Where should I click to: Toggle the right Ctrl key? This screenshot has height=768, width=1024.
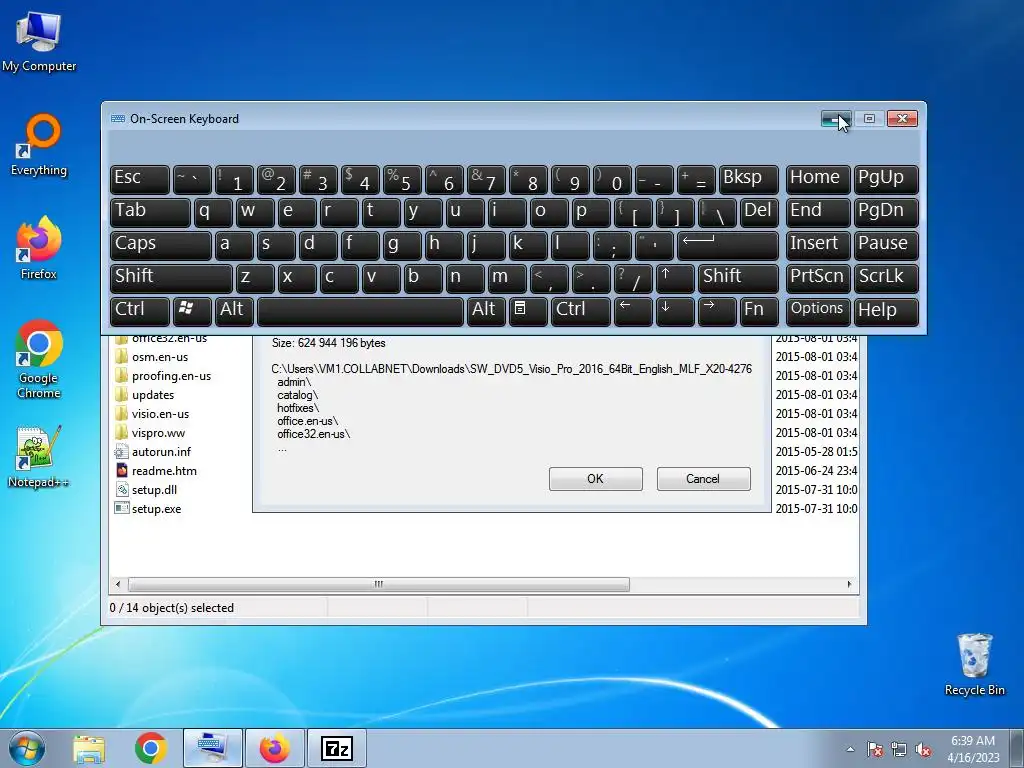coord(581,311)
